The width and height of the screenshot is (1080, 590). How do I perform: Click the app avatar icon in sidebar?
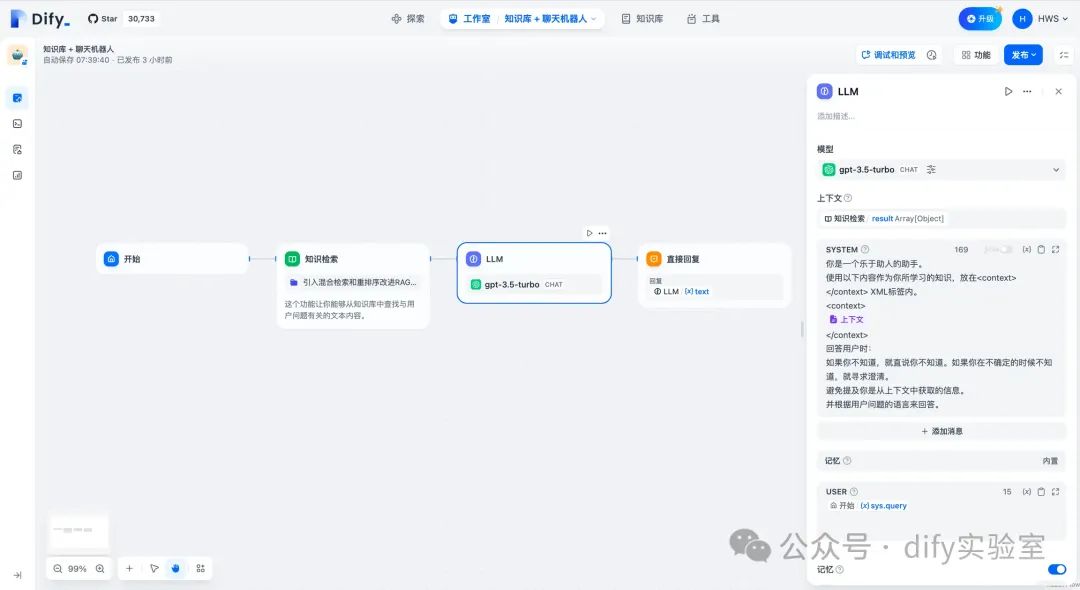point(17,54)
